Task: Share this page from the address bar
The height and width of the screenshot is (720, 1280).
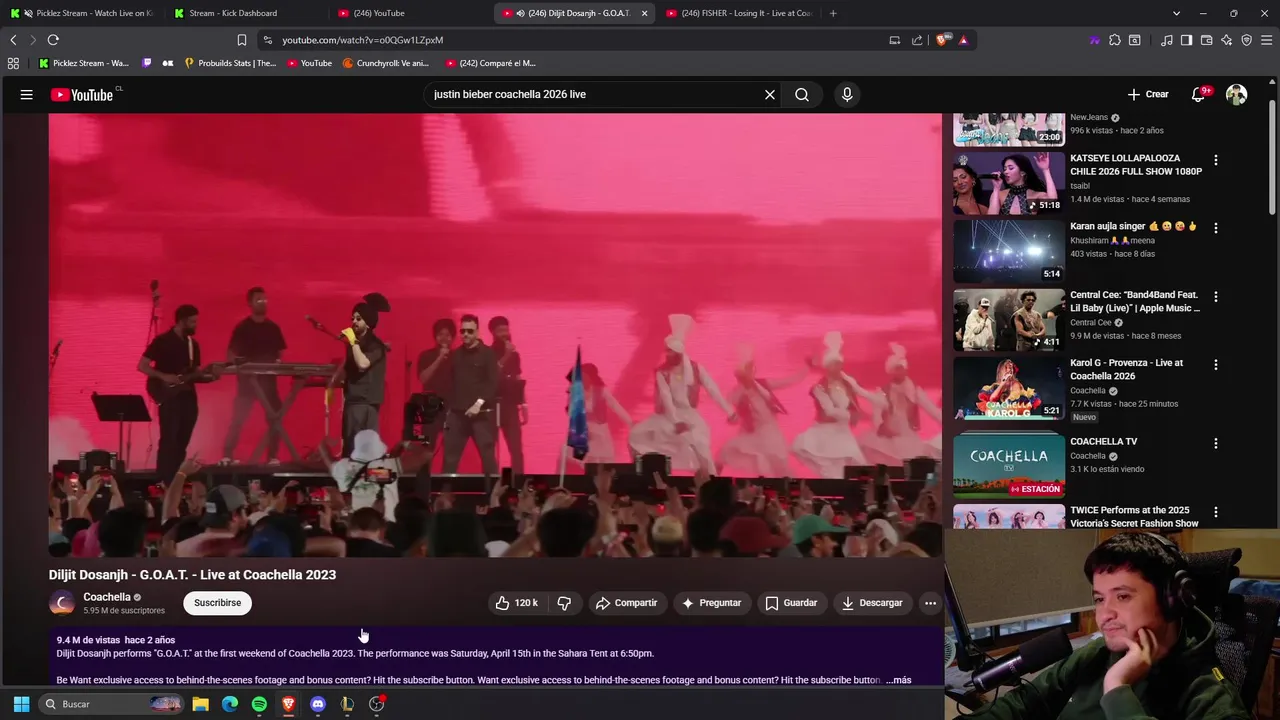Action: (917, 40)
